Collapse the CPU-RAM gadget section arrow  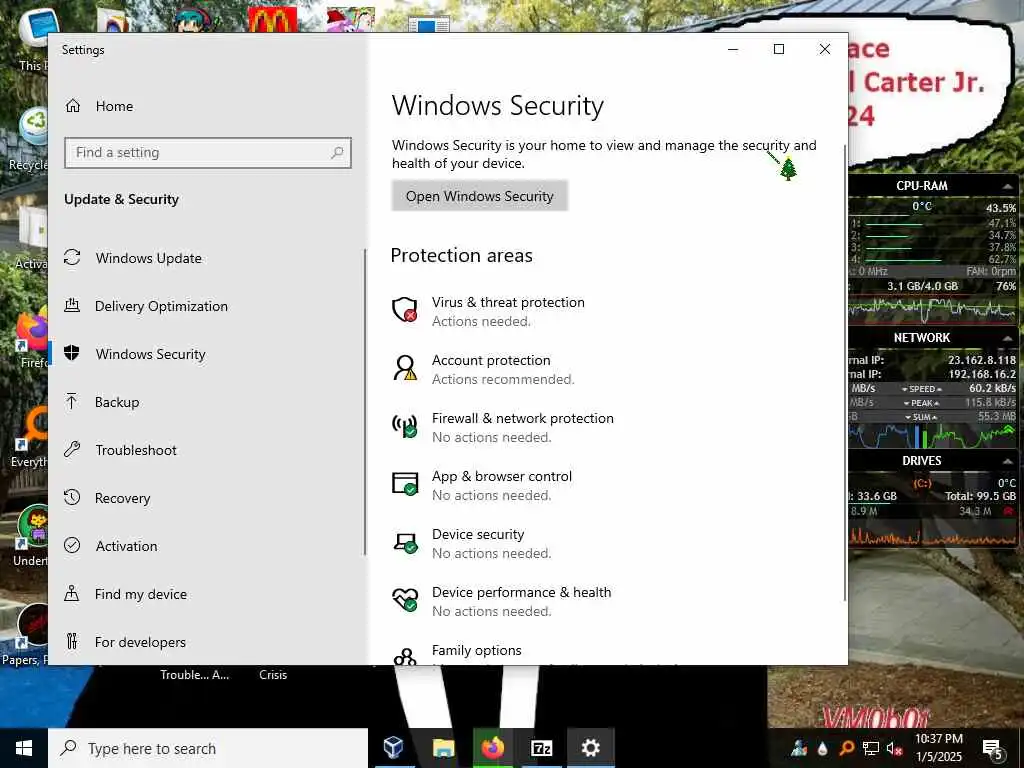1007,187
